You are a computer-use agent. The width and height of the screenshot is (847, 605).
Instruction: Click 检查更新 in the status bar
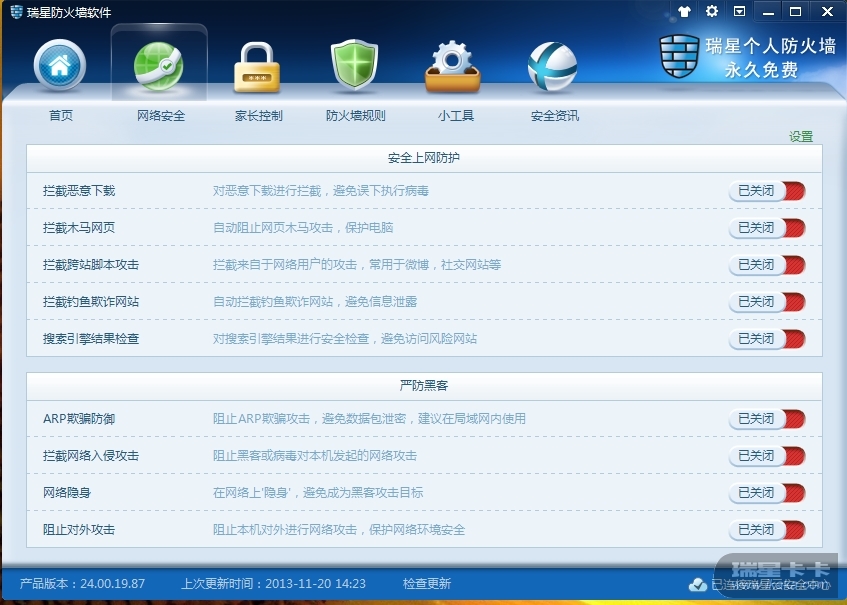click(x=427, y=583)
